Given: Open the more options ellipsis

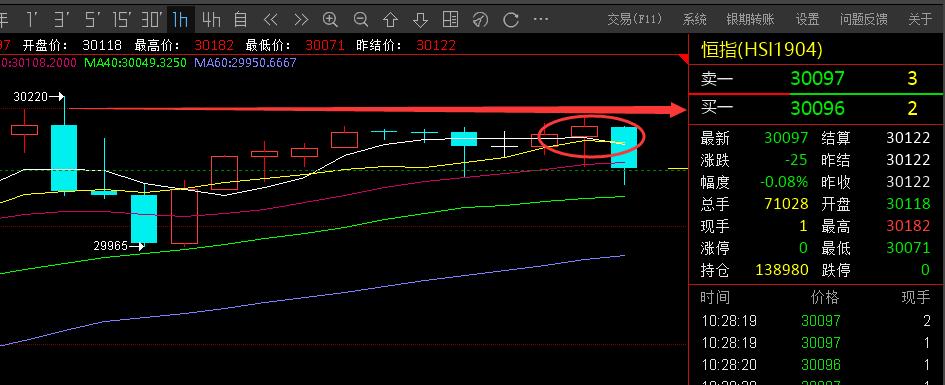Looking at the screenshot, I should [x=541, y=19].
